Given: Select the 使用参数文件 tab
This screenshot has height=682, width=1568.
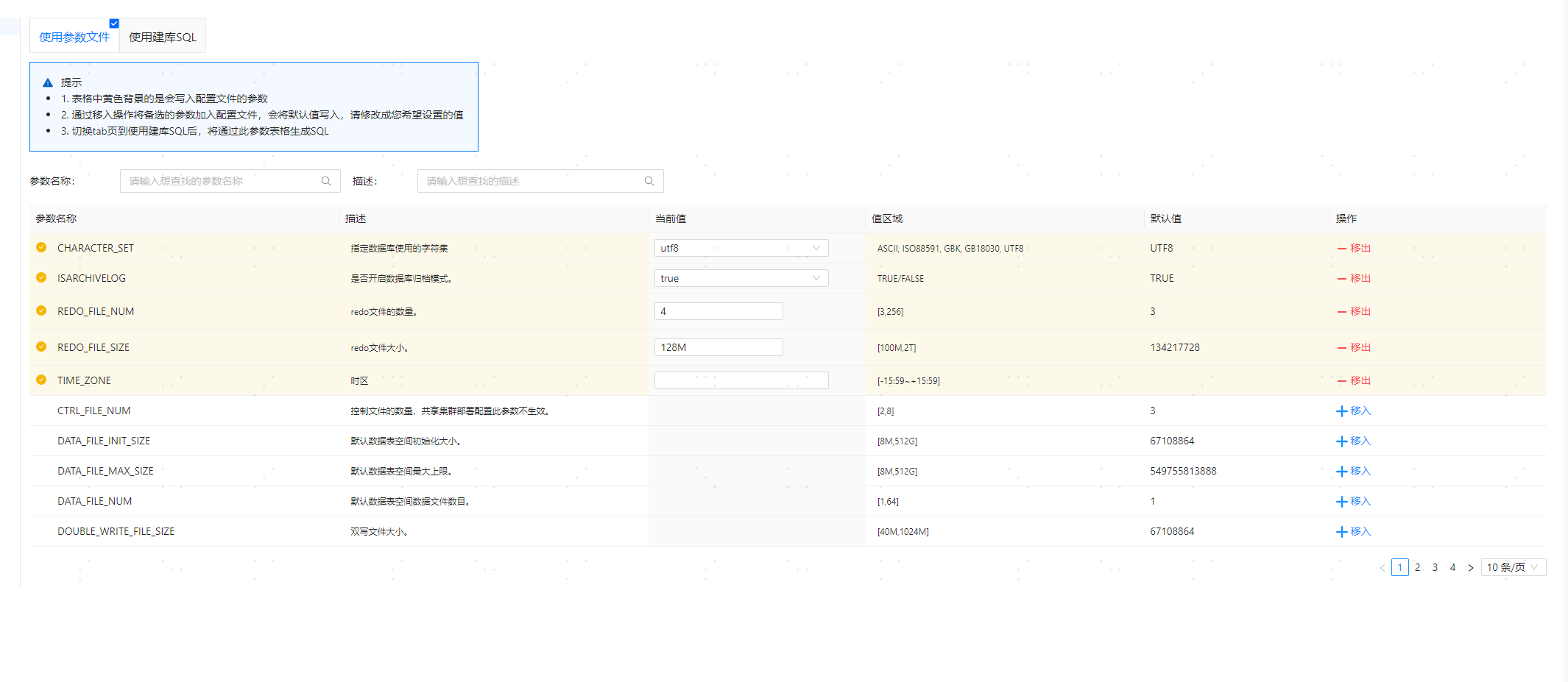Looking at the screenshot, I should [74, 37].
